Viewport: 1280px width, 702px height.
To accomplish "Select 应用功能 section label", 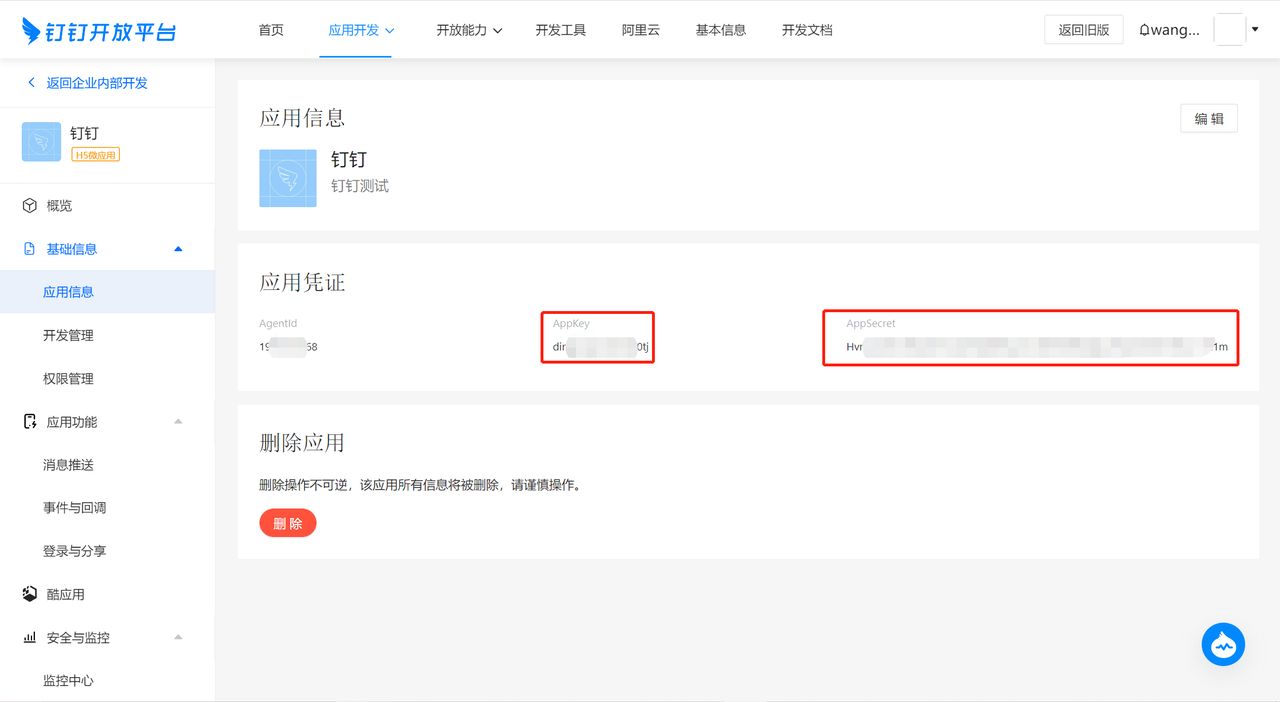I will click(72, 422).
